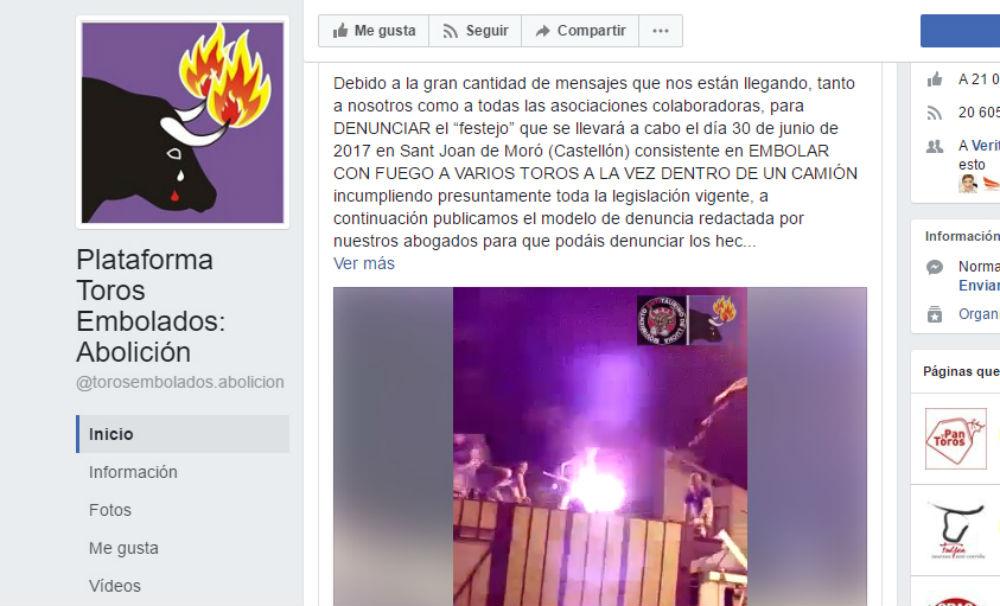Expand the post with Ver más
1000x606 pixels.
(364, 263)
